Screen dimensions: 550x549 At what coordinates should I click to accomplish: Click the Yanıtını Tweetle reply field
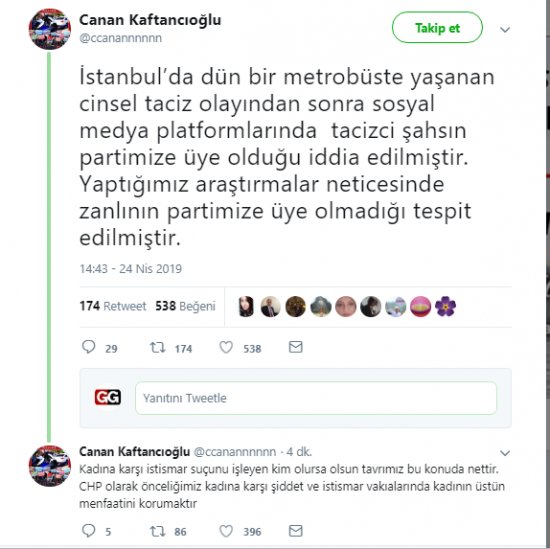316,398
